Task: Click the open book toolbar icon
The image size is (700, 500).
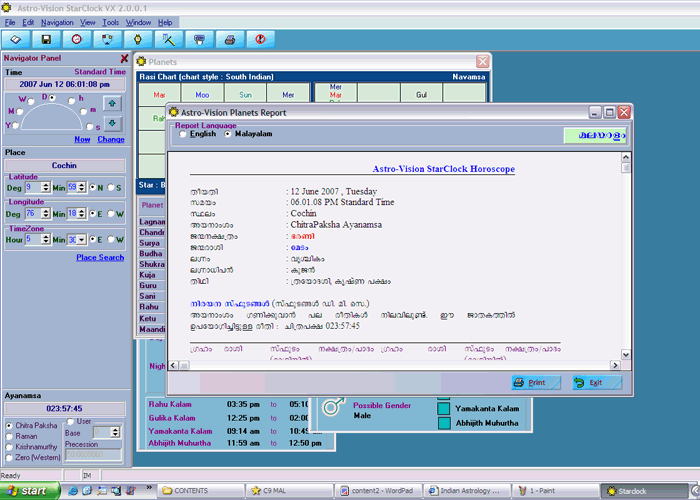Action: 16,40
